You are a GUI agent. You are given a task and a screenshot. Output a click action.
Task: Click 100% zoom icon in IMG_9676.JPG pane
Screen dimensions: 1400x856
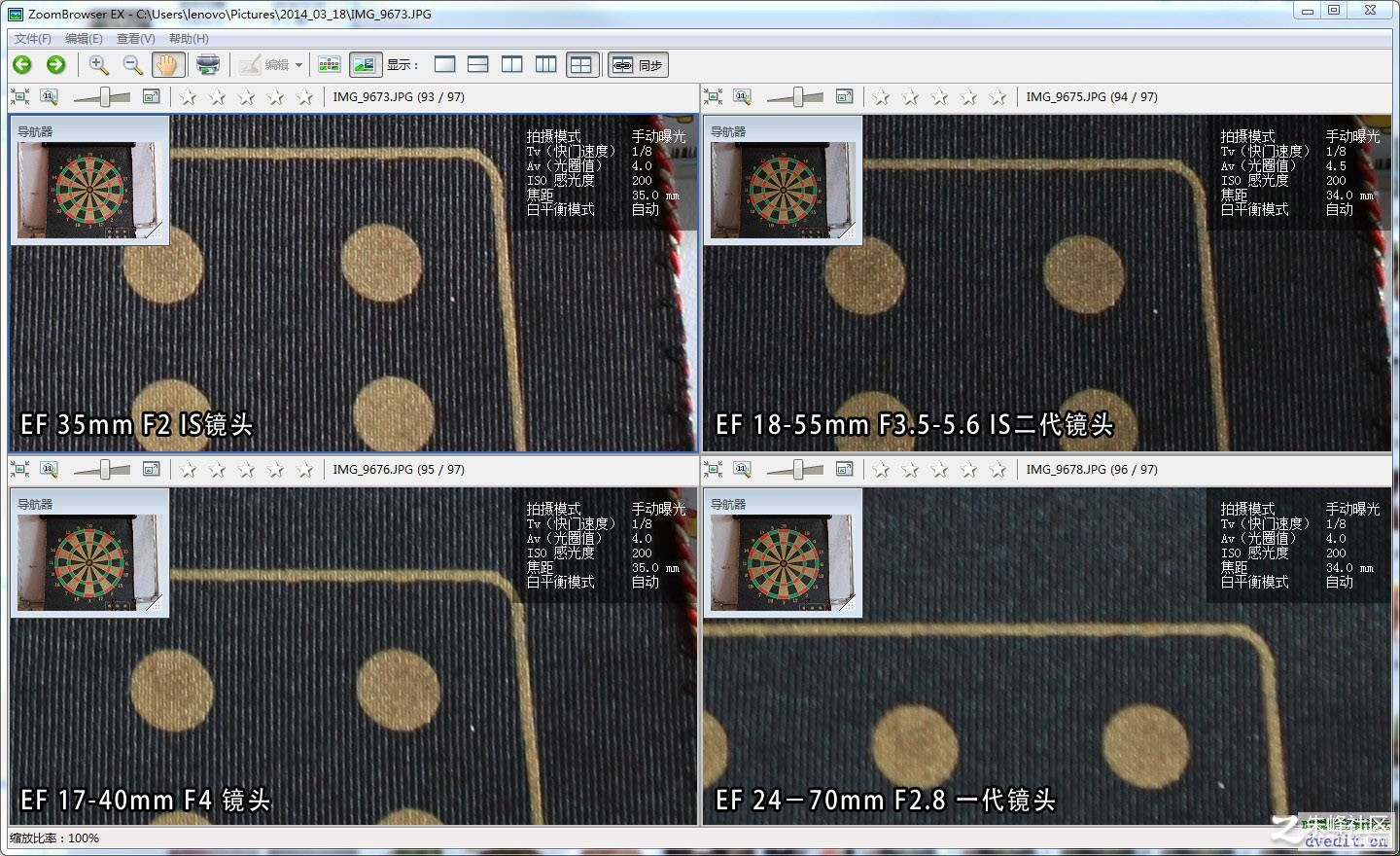pos(50,469)
